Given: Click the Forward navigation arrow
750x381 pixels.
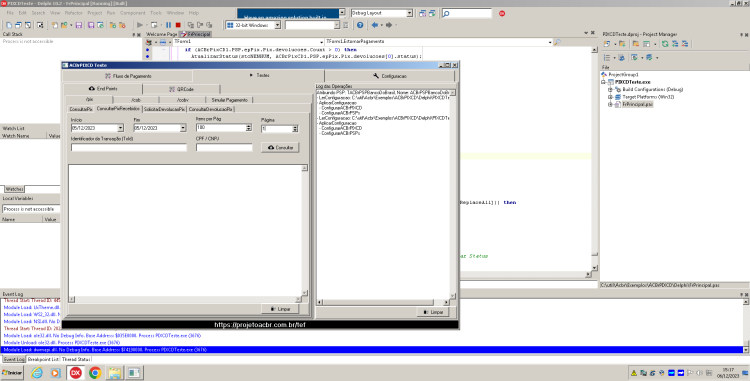Looking at the screenshot, I should [x=389, y=25].
